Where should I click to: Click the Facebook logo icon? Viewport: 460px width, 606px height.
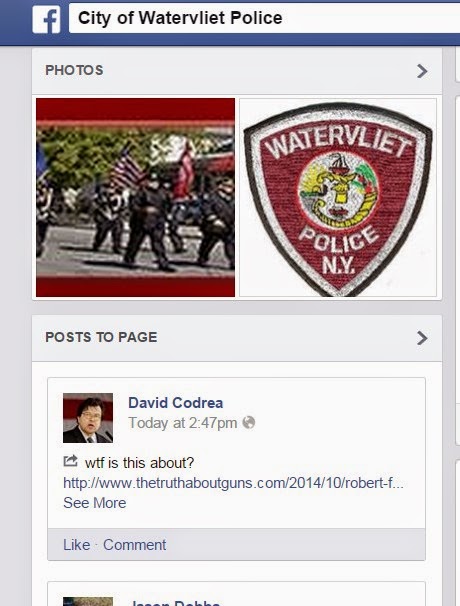click(46, 19)
